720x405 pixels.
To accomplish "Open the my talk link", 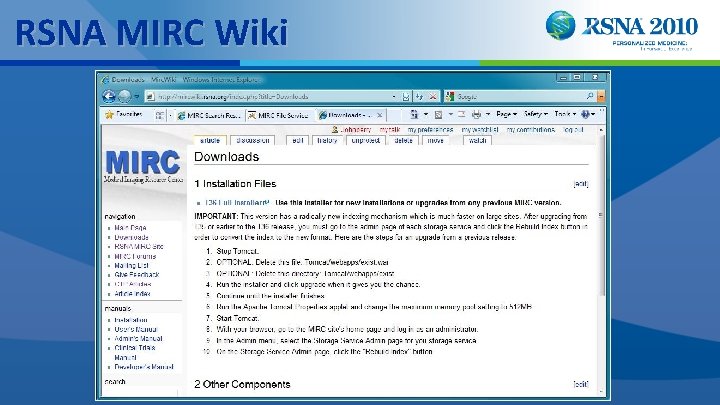I will (389, 130).
